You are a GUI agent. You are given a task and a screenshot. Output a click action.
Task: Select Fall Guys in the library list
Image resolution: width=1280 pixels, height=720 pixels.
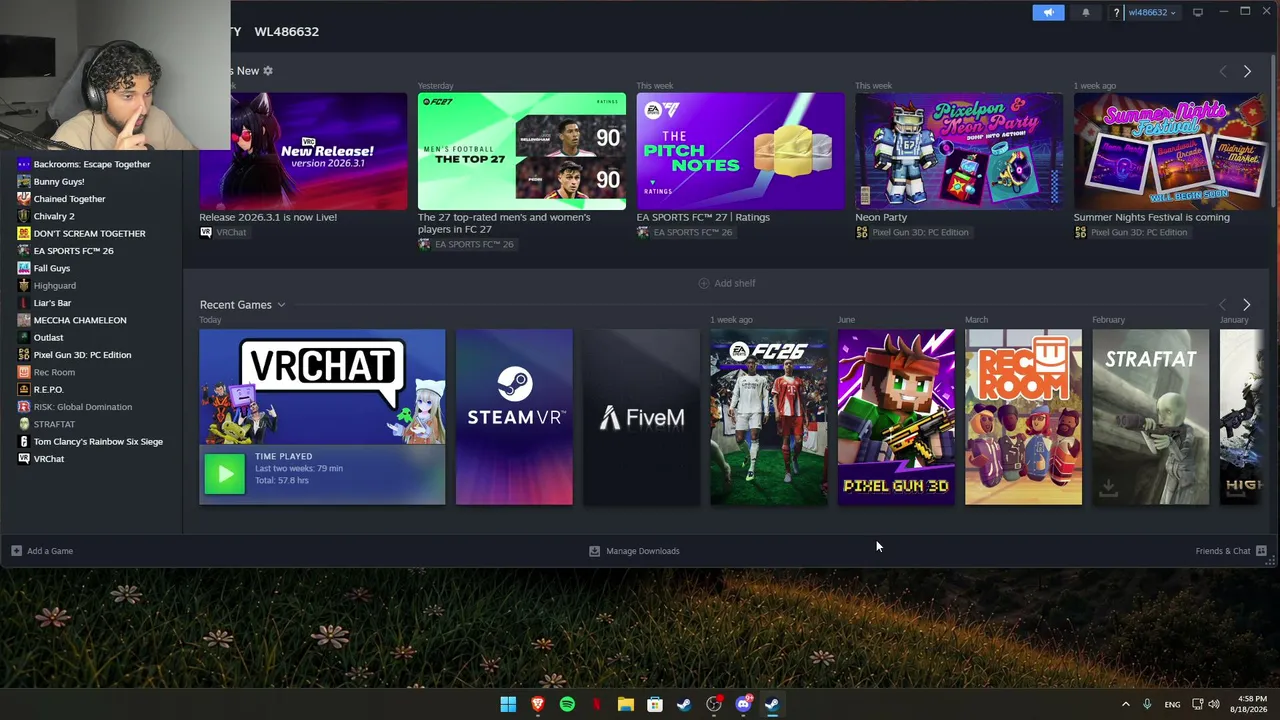(x=52, y=268)
